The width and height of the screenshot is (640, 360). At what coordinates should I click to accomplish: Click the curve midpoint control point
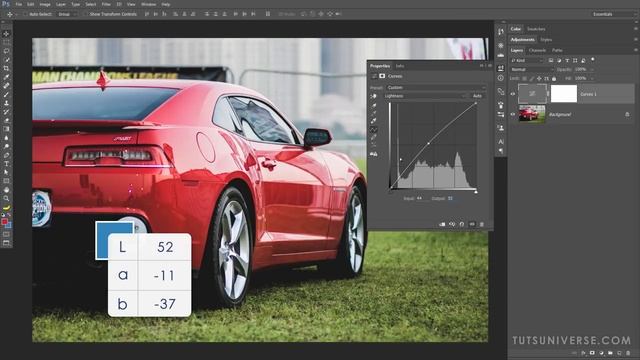[x=428, y=143]
